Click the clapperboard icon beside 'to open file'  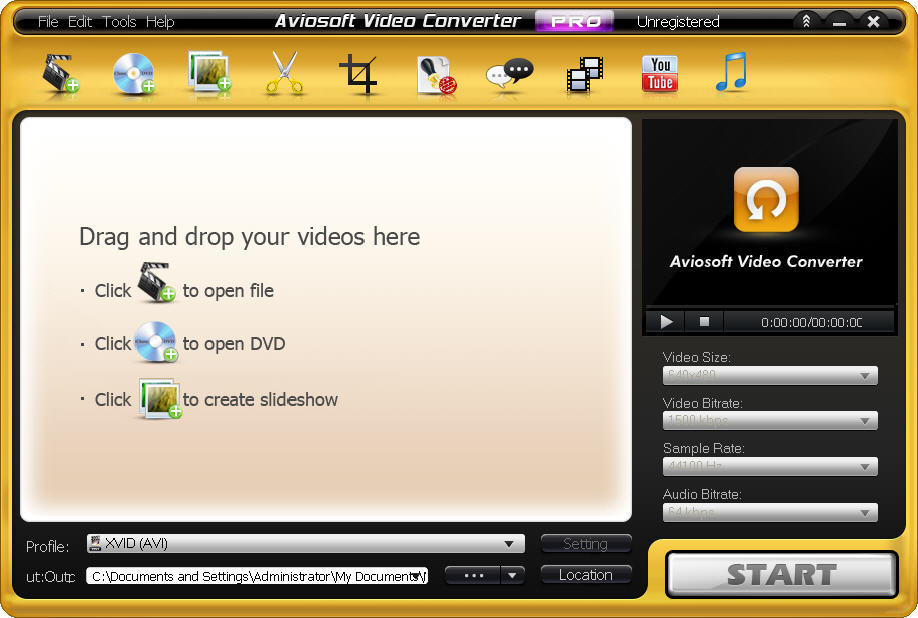156,282
